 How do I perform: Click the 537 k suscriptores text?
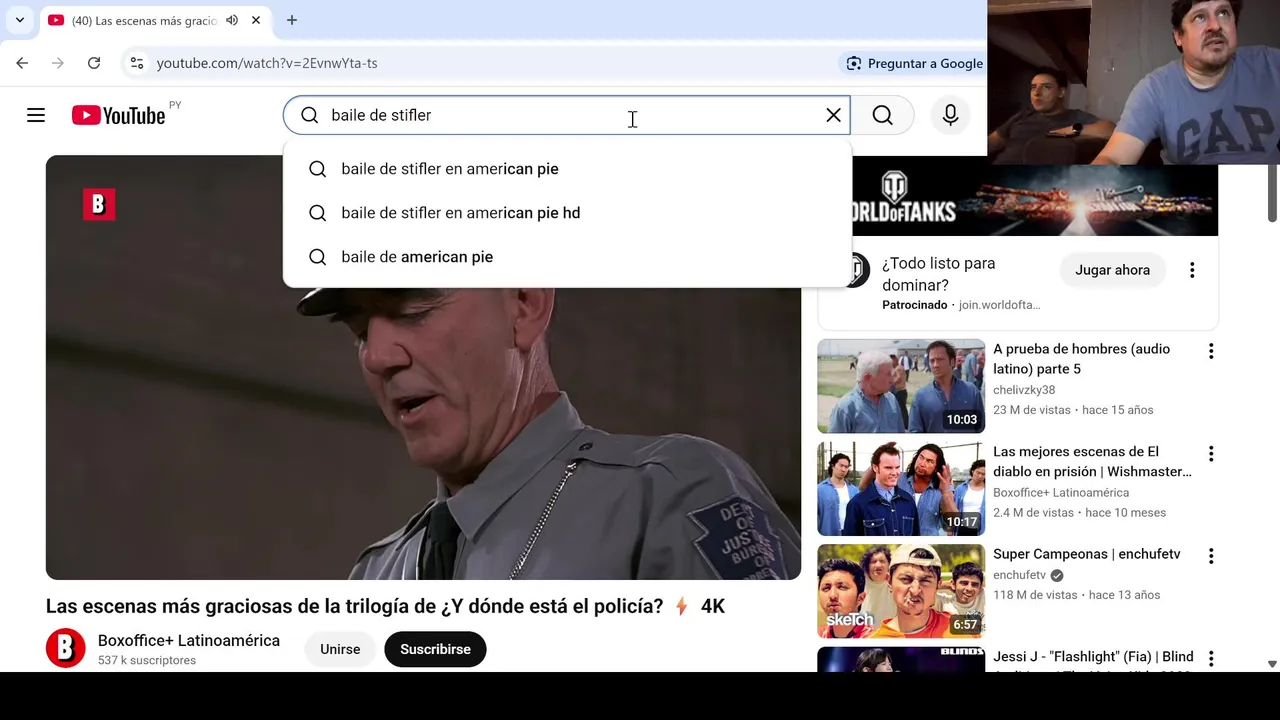click(x=147, y=661)
